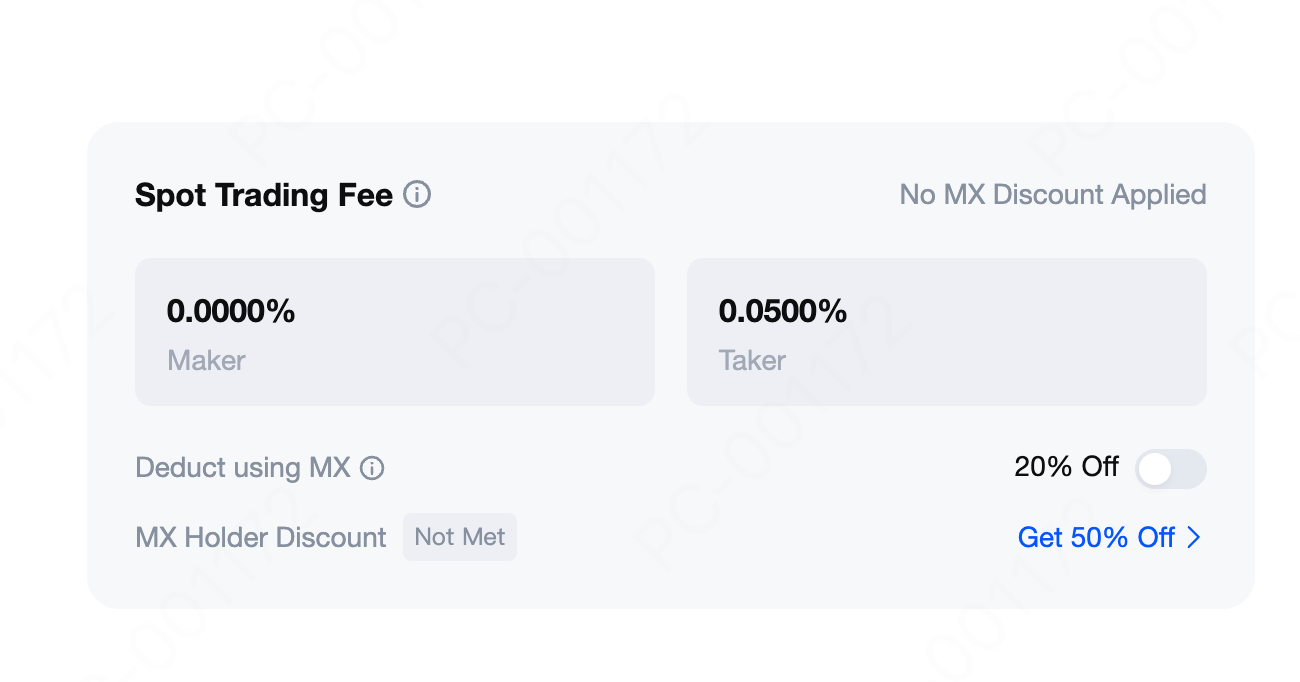Viewport: 1300px width, 682px height.
Task: Open the Get 50% Off link
Action: point(1096,538)
